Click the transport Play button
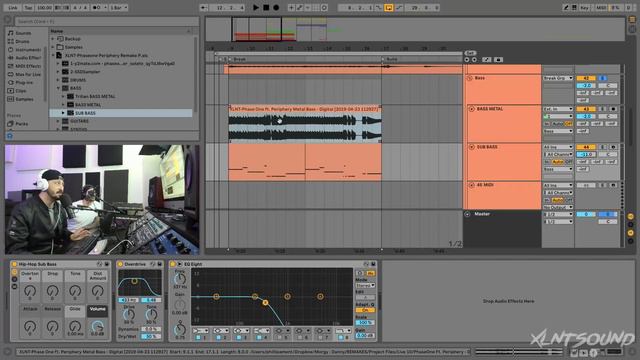This screenshot has width=640, height=360. point(256,7)
